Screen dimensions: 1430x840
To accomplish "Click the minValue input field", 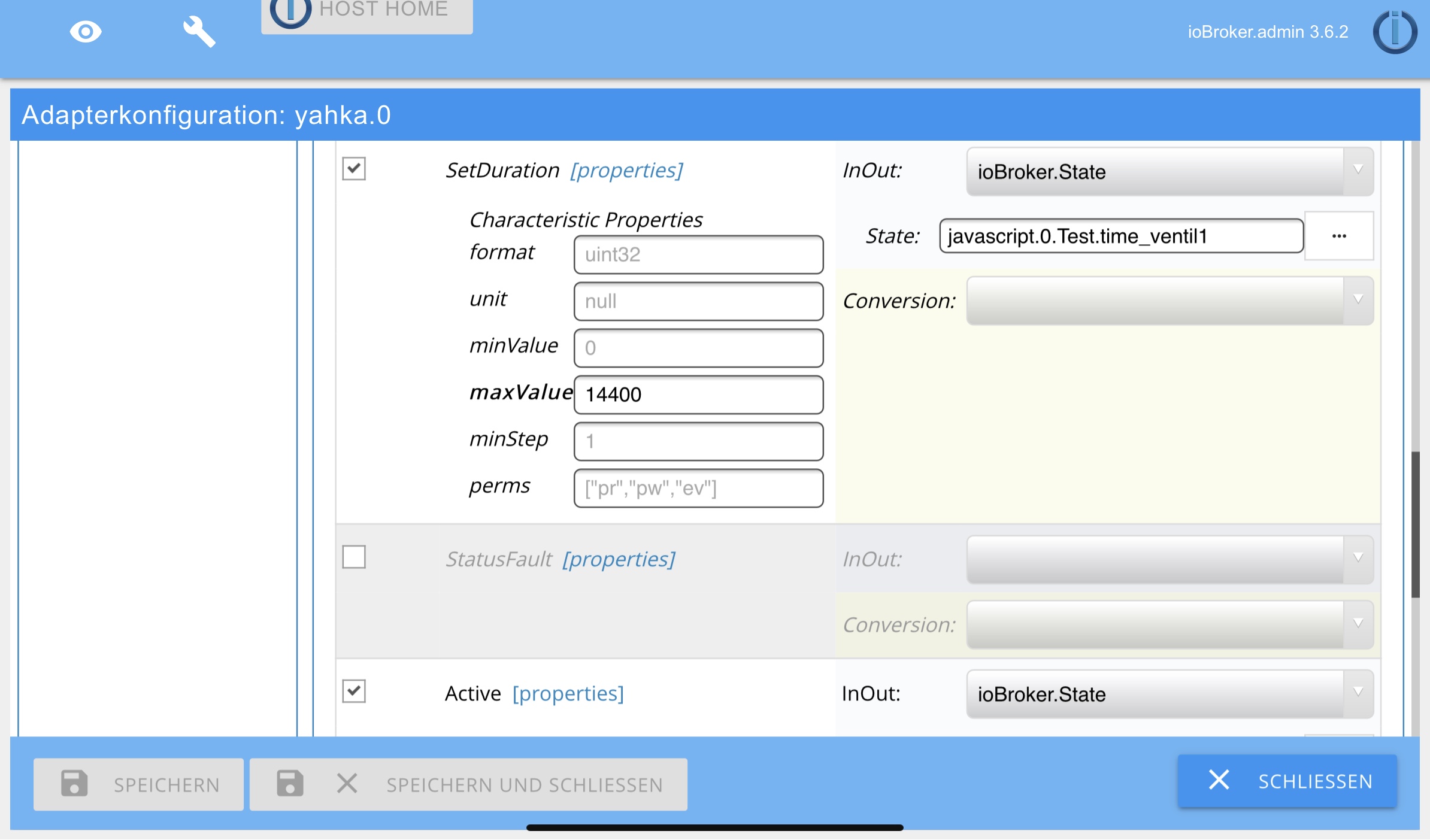I will [698, 348].
